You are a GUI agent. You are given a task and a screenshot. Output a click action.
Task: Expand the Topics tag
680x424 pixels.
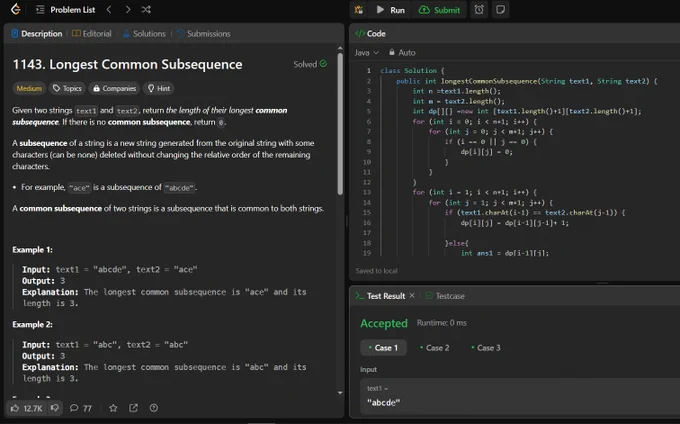(67, 88)
